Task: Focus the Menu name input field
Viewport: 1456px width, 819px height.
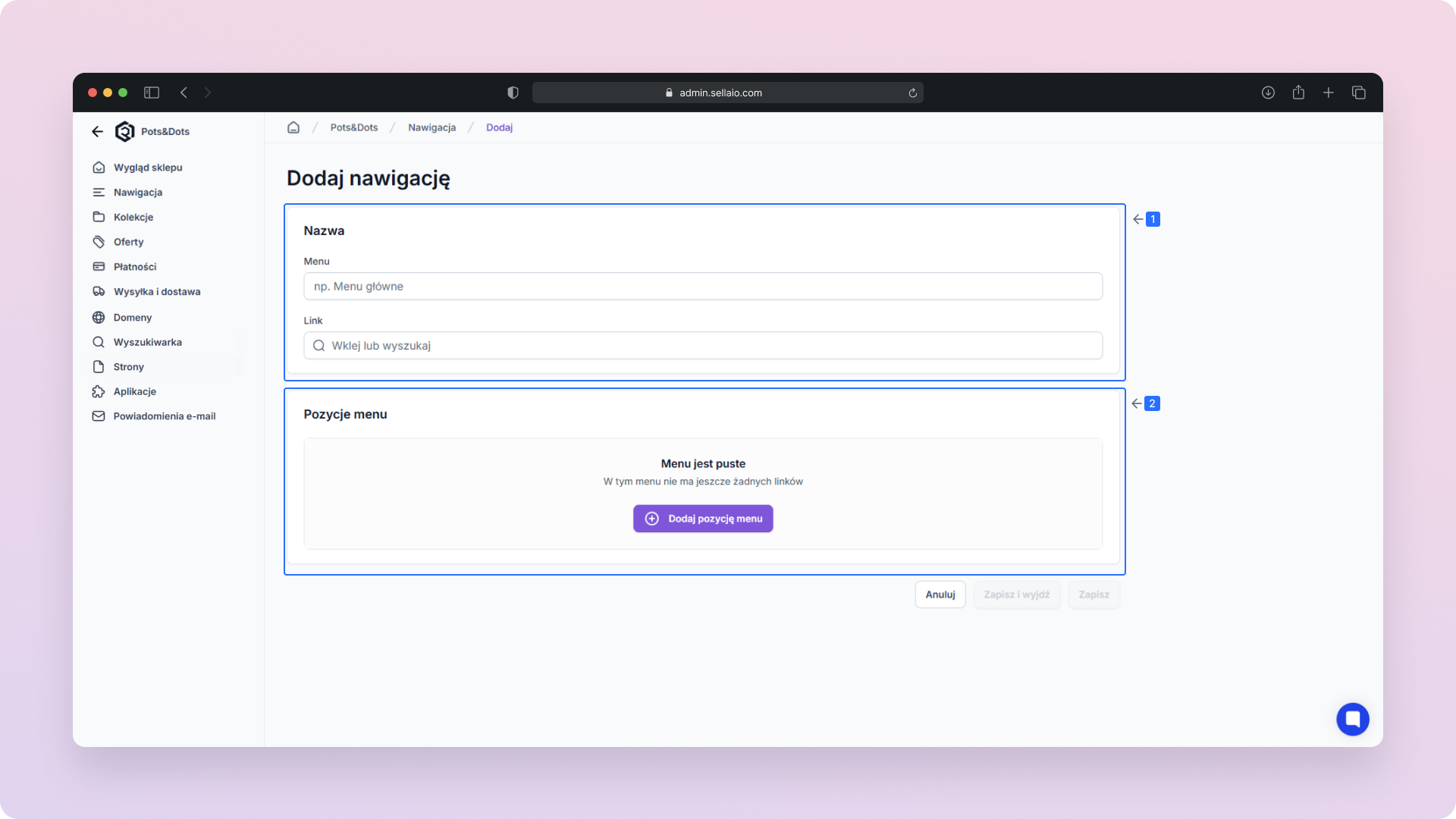Action: [703, 287]
